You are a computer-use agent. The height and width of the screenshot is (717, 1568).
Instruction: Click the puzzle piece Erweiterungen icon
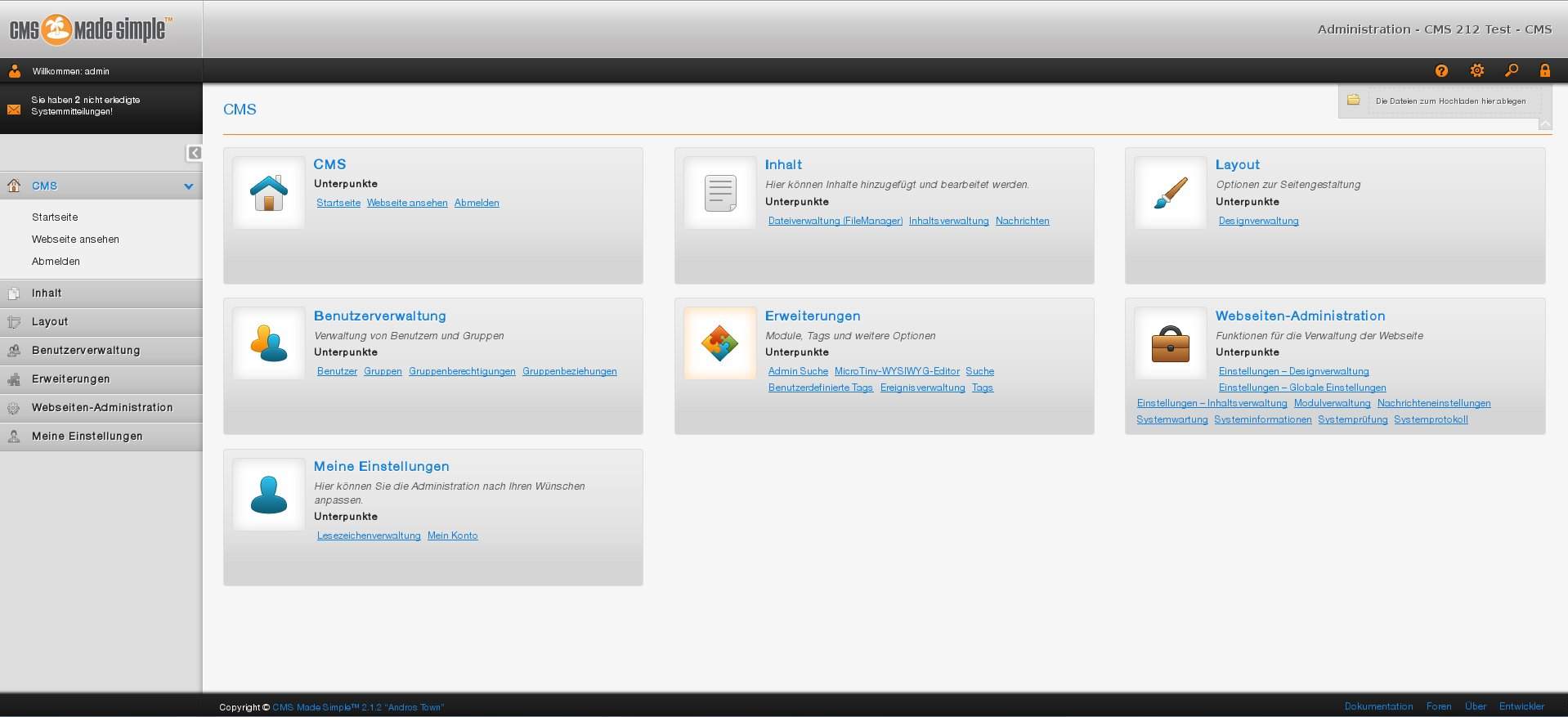719,343
